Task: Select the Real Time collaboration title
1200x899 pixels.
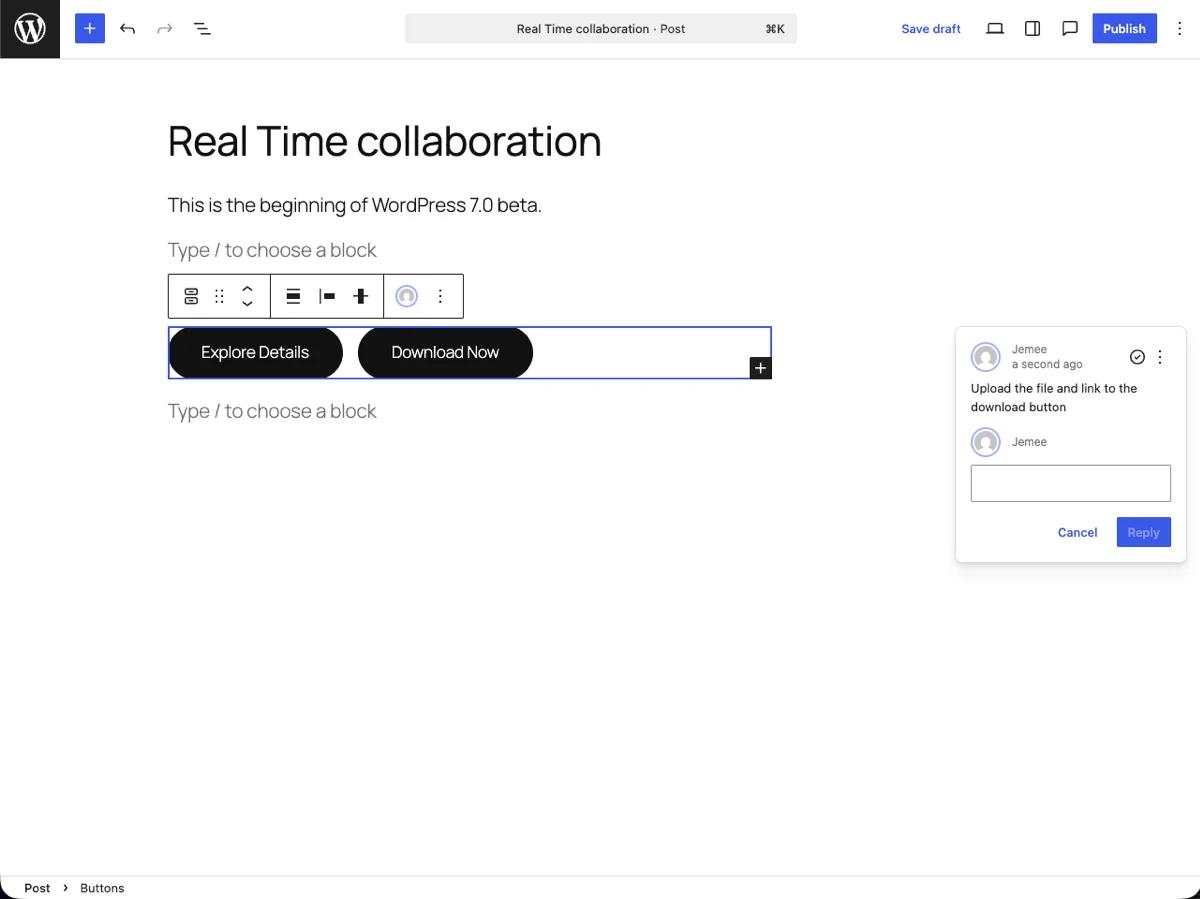Action: 384,141
